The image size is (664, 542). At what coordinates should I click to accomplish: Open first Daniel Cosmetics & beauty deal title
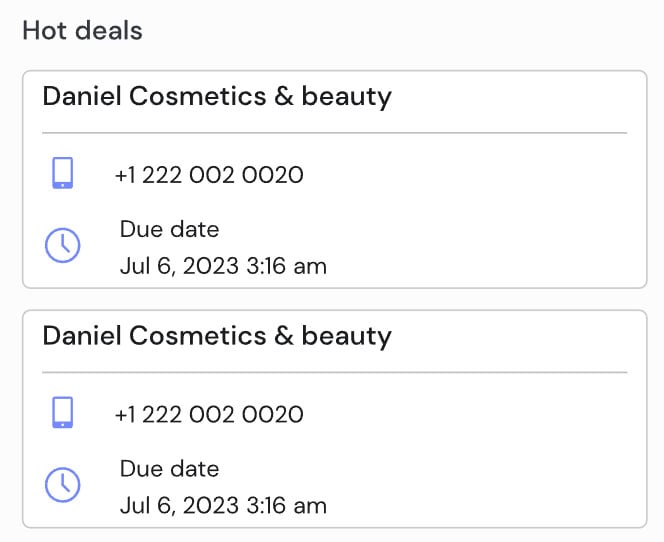click(217, 97)
